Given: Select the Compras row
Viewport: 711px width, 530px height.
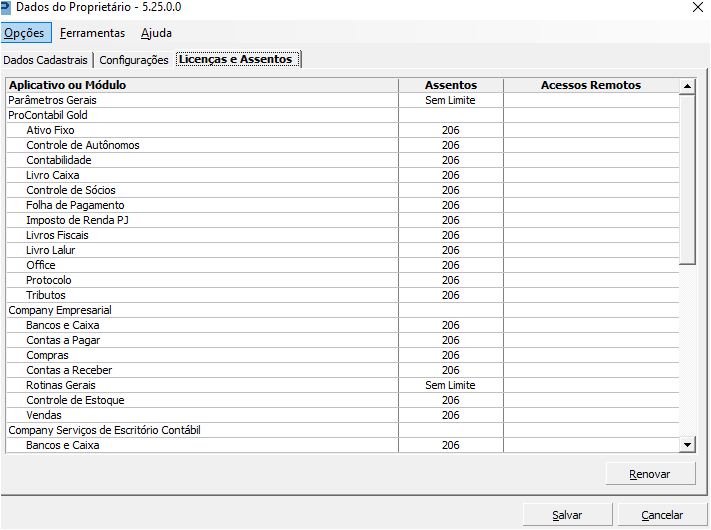Looking at the screenshot, I should (x=343, y=355).
